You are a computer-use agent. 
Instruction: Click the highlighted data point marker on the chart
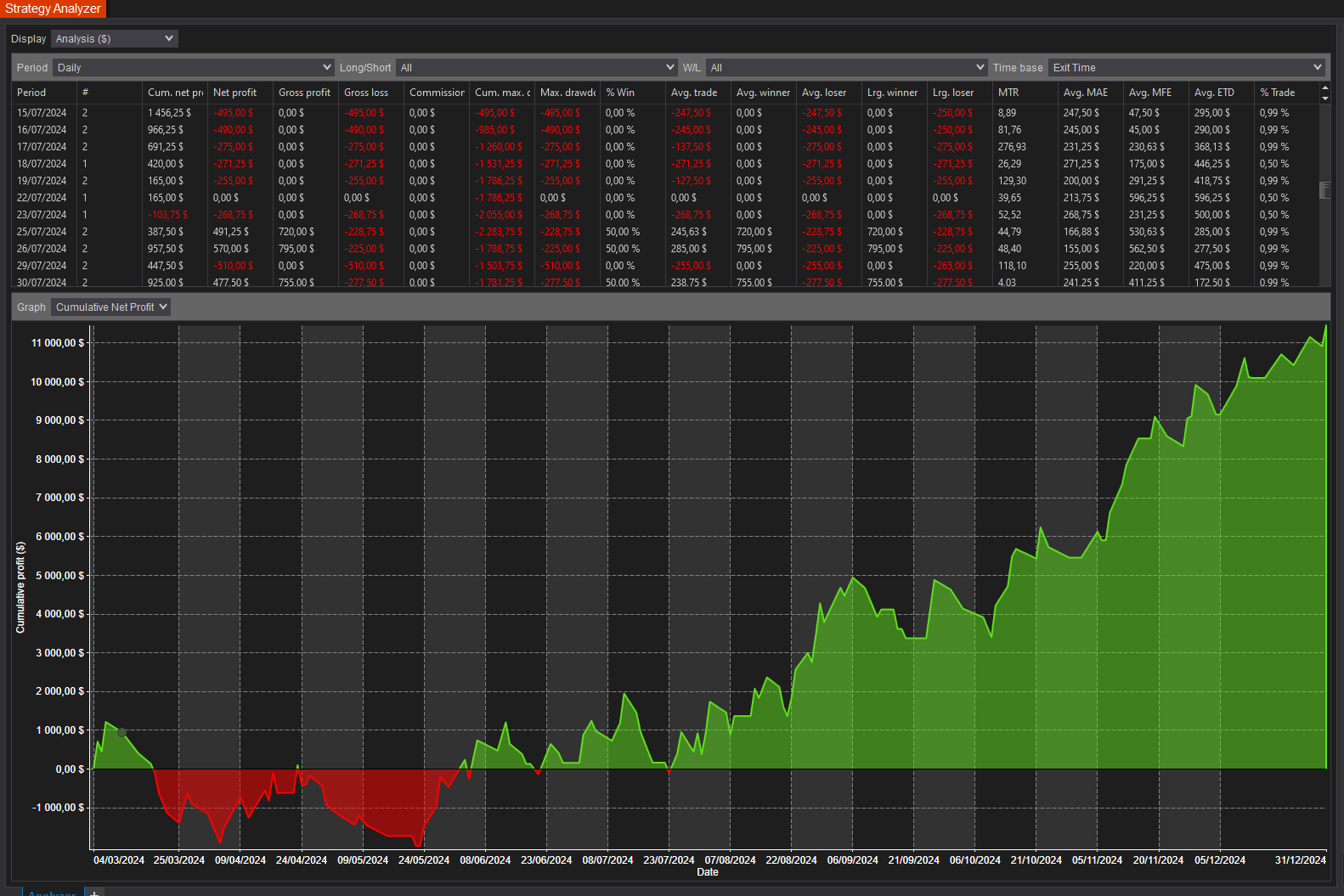click(122, 733)
